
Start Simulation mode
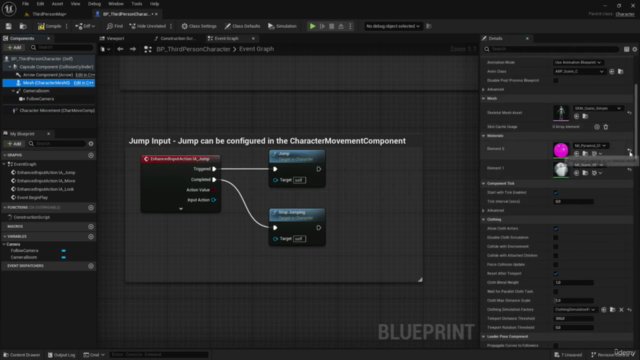(282, 26)
